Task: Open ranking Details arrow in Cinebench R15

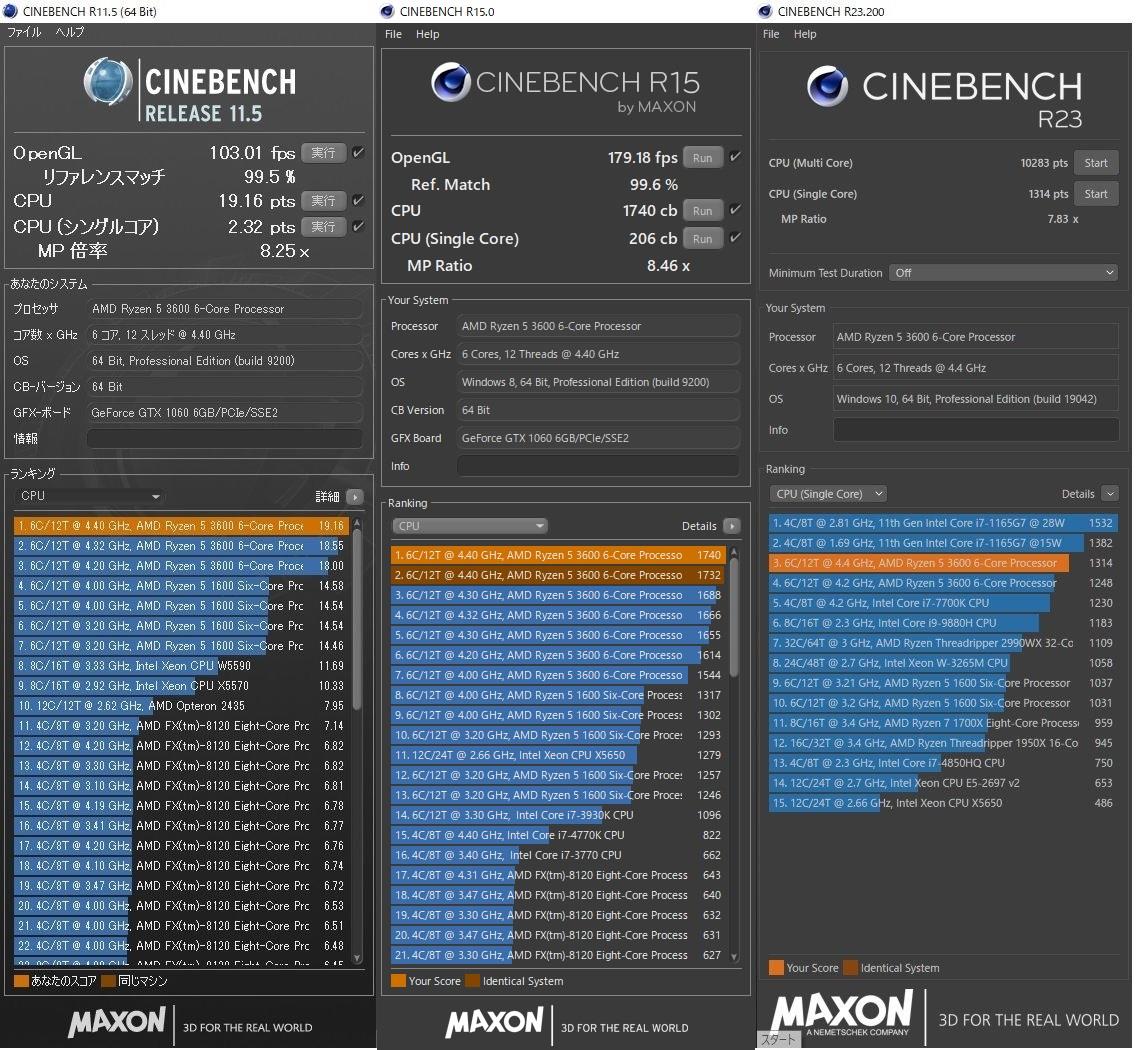Action: pos(732,526)
